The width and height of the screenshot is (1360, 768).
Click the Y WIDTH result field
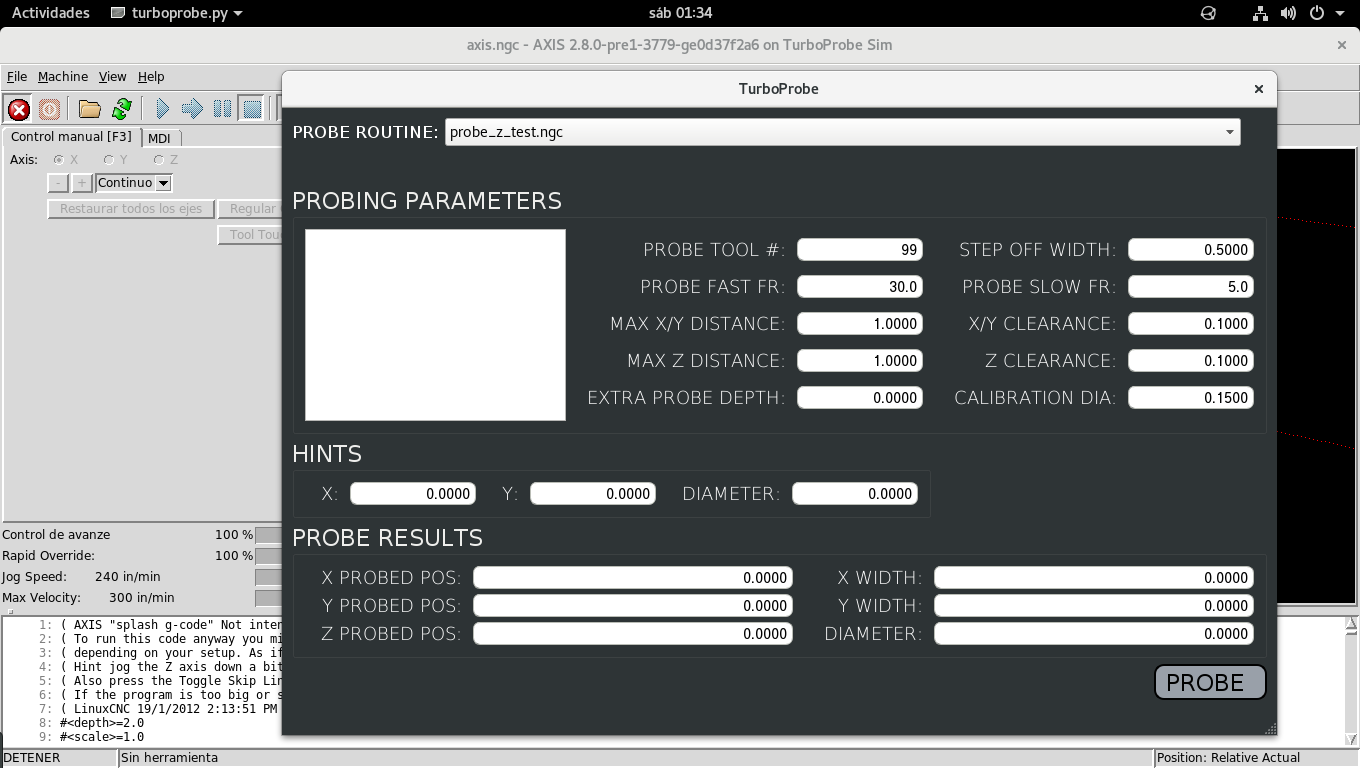click(1094, 606)
